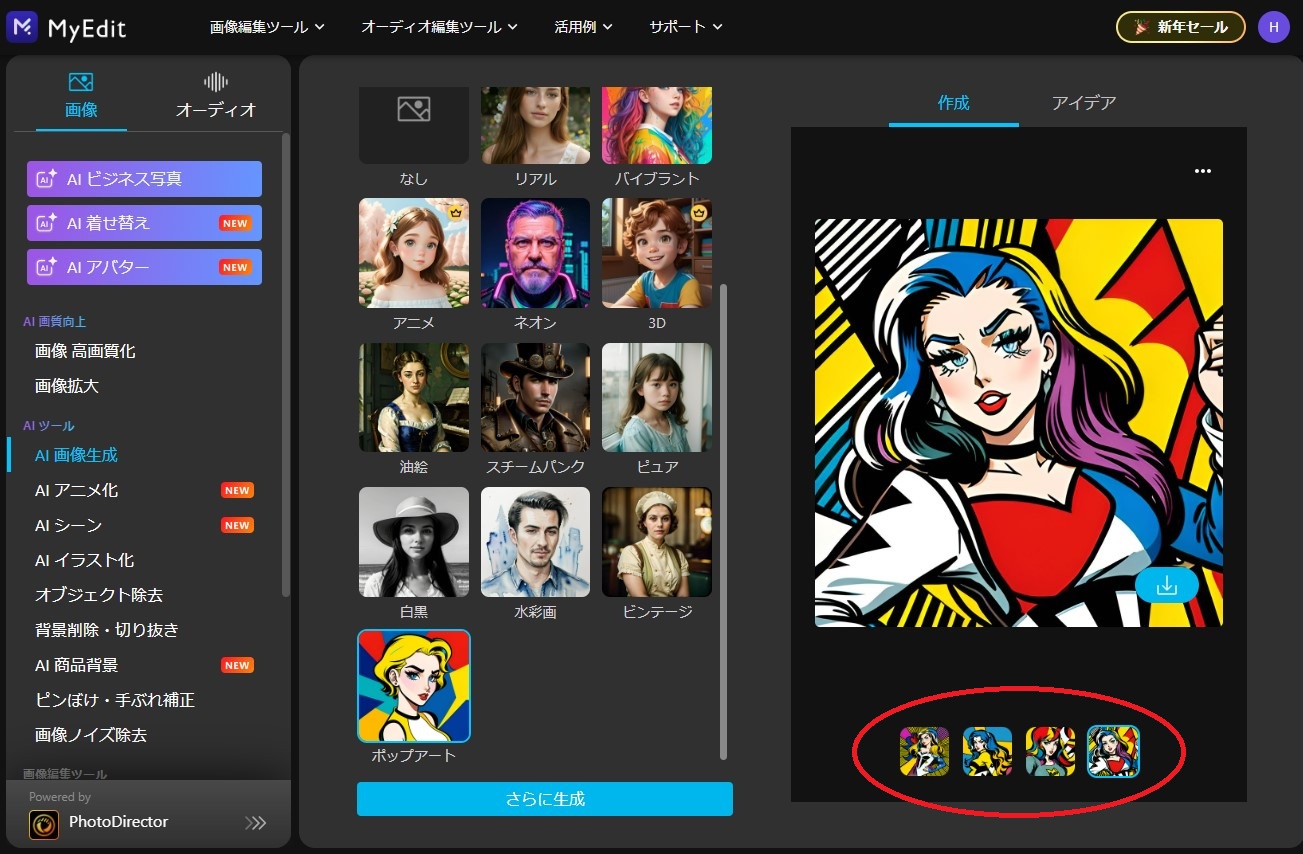The image size is (1303, 854).
Task: Open the user profile avatar H
Action: [x=1273, y=27]
